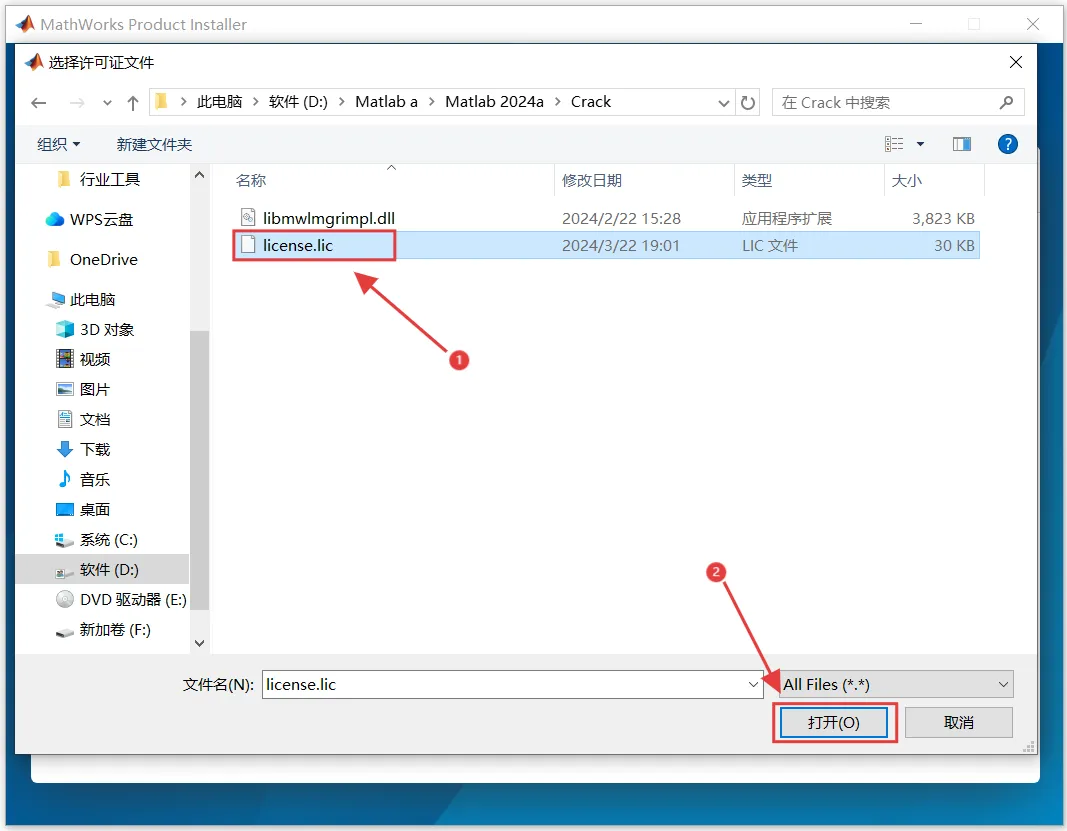Click the 3,823 KB size cell
Image resolution: width=1067 pixels, height=831 pixels.
point(943,218)
